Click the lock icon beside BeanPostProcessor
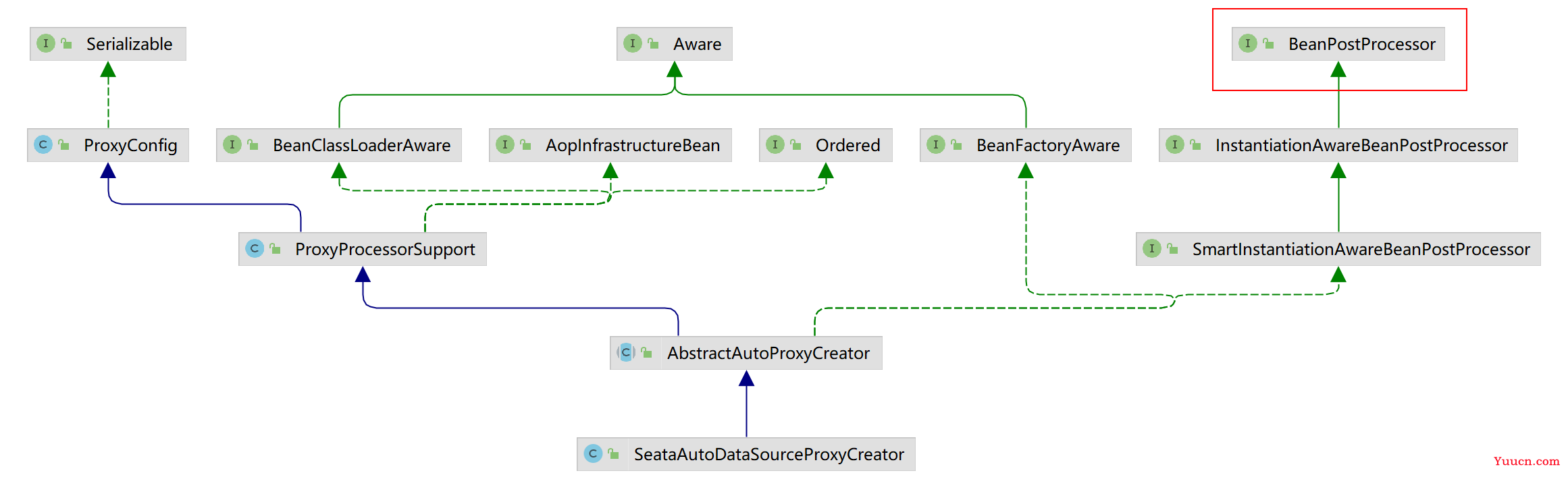Screen dimensions: 1568x498 (x=1268, y=44)
